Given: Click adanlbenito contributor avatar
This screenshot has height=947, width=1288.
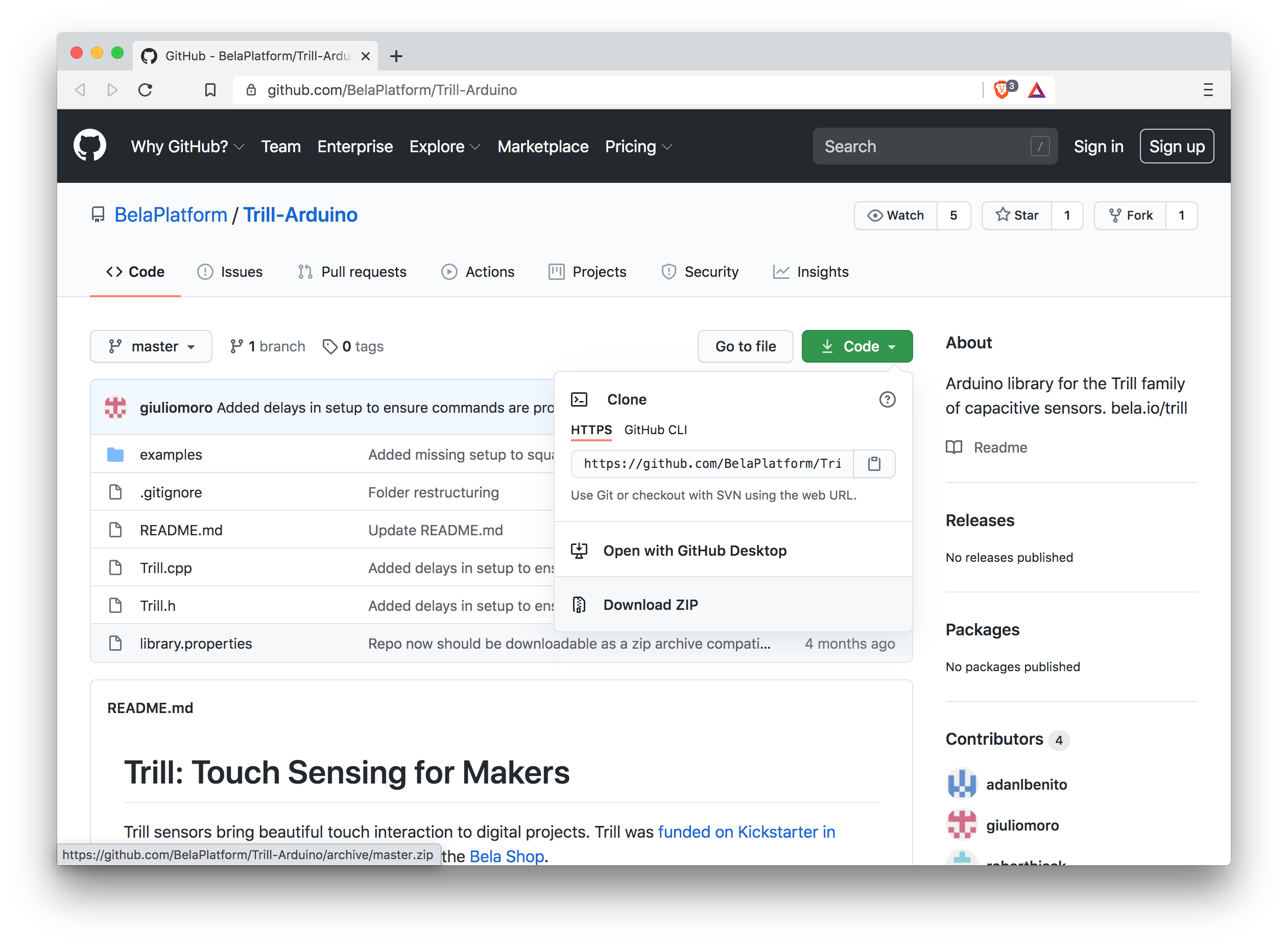Looking at the screenshot, I should [x=961, y=784].
